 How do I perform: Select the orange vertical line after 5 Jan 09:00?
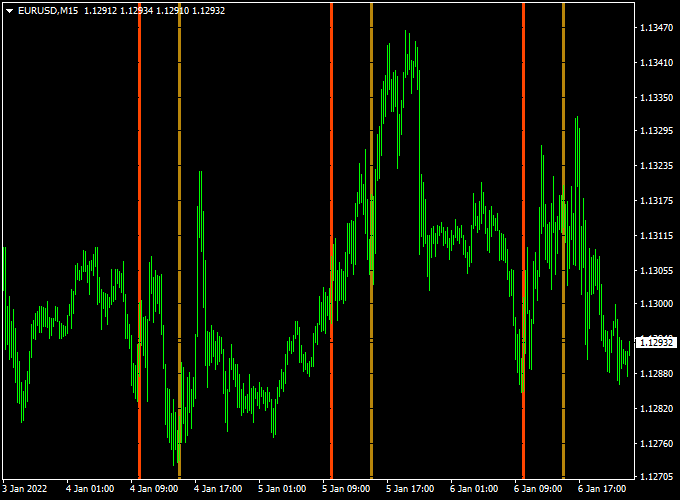[371, 241]
